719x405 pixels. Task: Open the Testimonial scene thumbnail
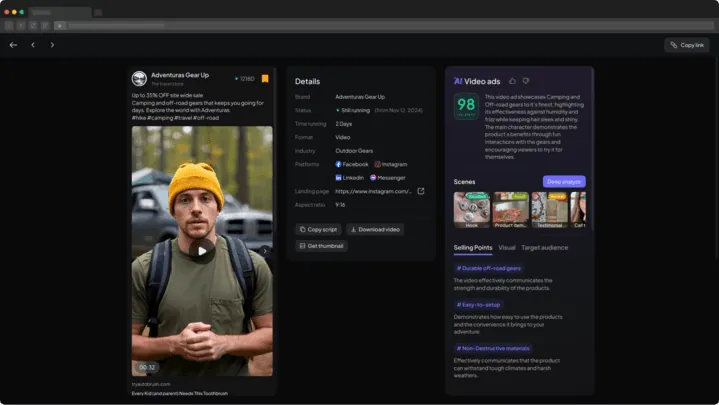point(549,210)
